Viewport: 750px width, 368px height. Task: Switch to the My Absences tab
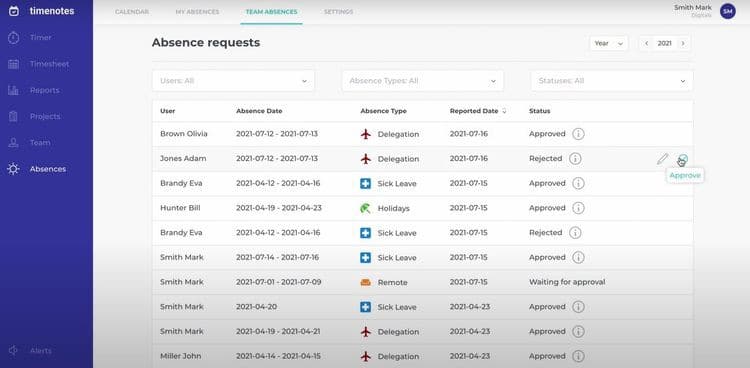click(x=197, y=12)
